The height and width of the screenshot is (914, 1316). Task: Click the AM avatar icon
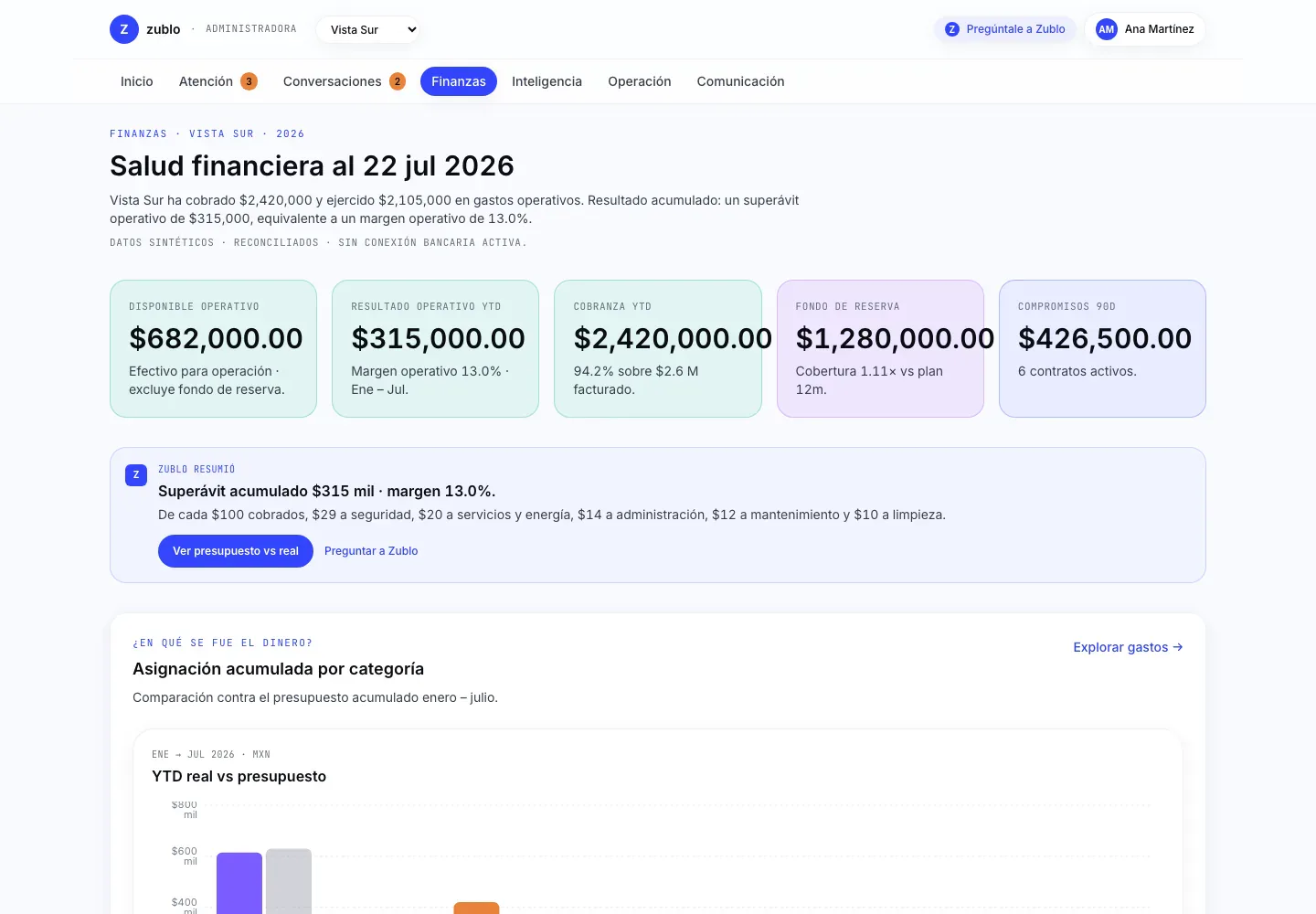[1107, 29]
